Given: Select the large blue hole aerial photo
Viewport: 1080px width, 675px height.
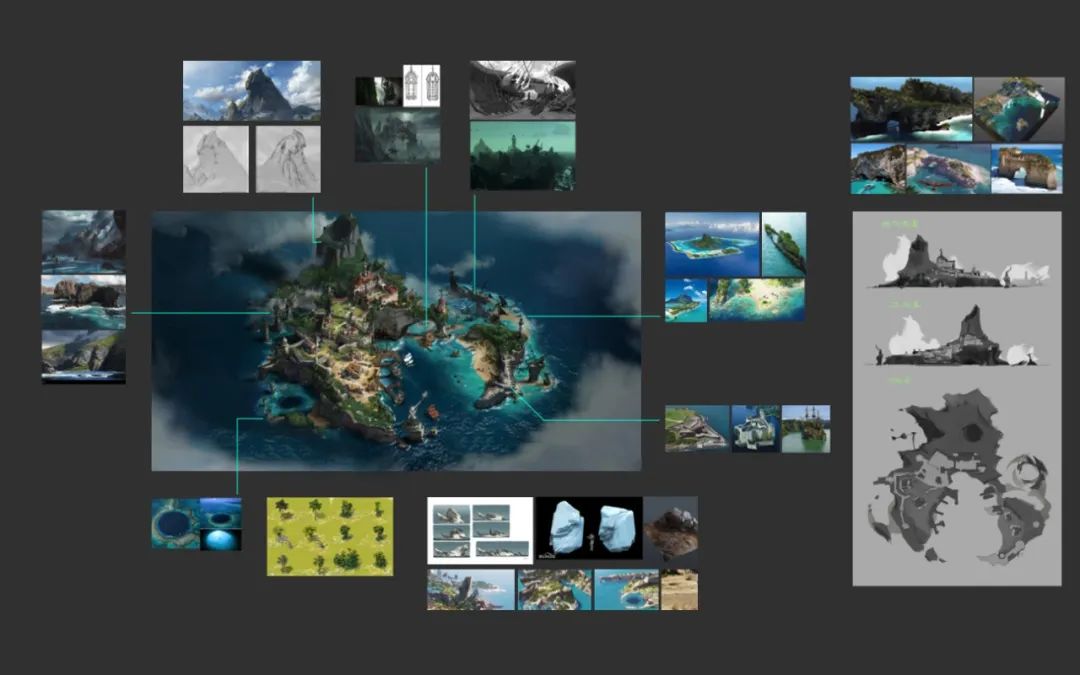Looking at the screenshot, I should 176,524.
